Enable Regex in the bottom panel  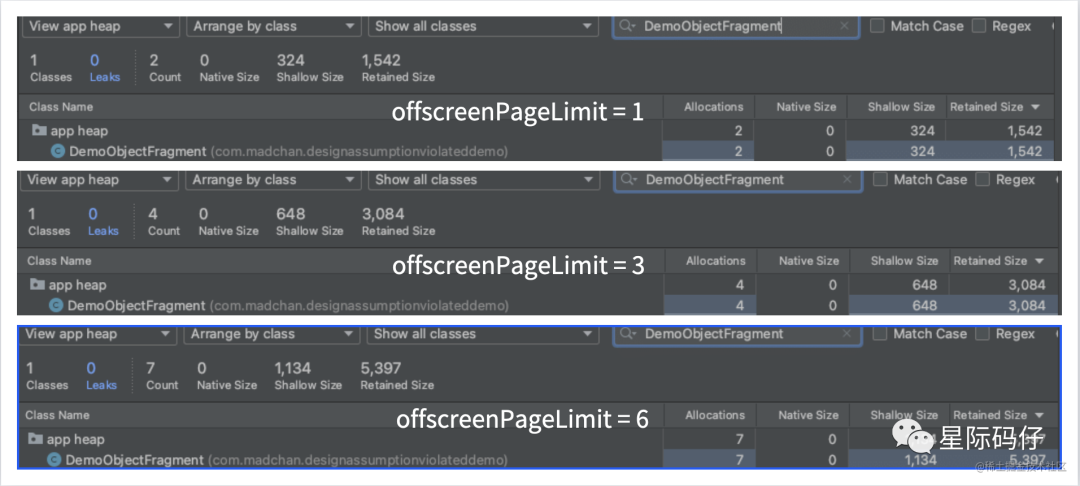[x=982, y=334]
